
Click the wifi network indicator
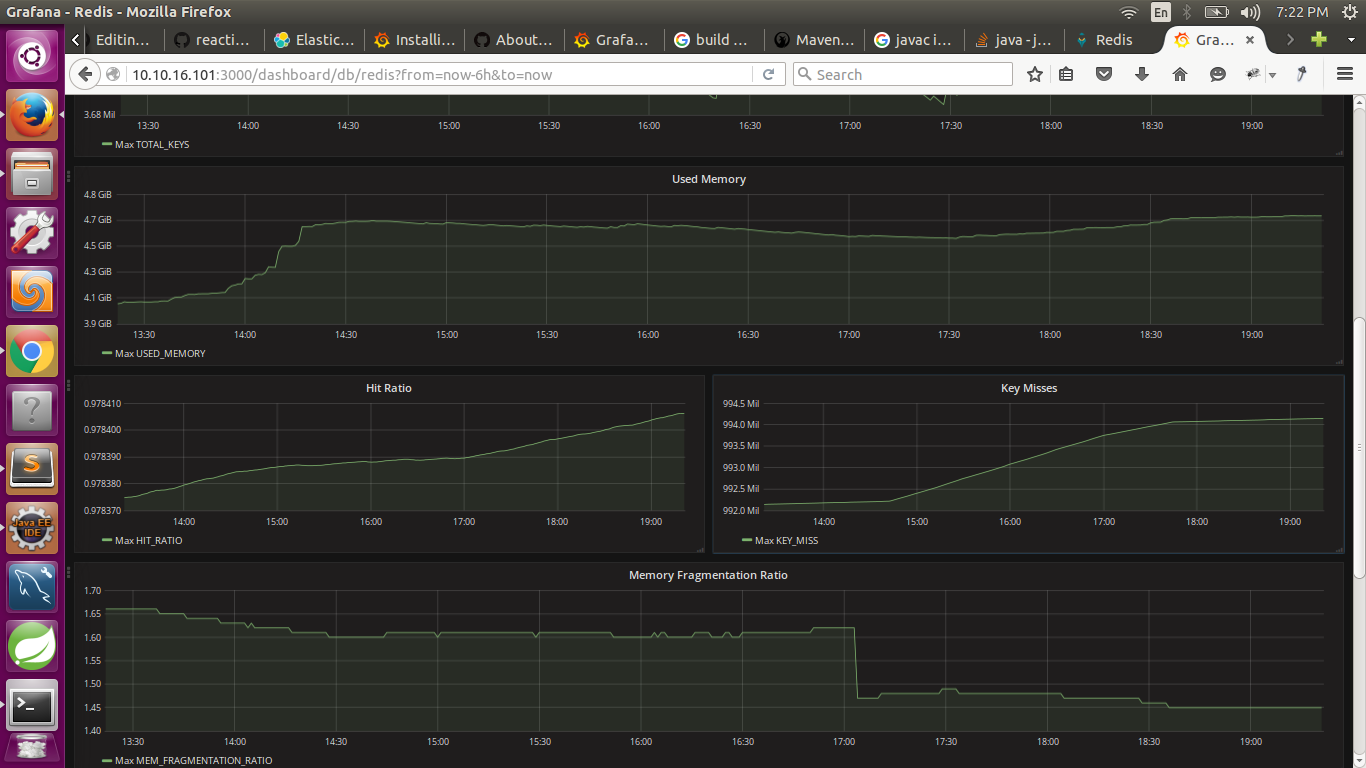point(1129,12)
